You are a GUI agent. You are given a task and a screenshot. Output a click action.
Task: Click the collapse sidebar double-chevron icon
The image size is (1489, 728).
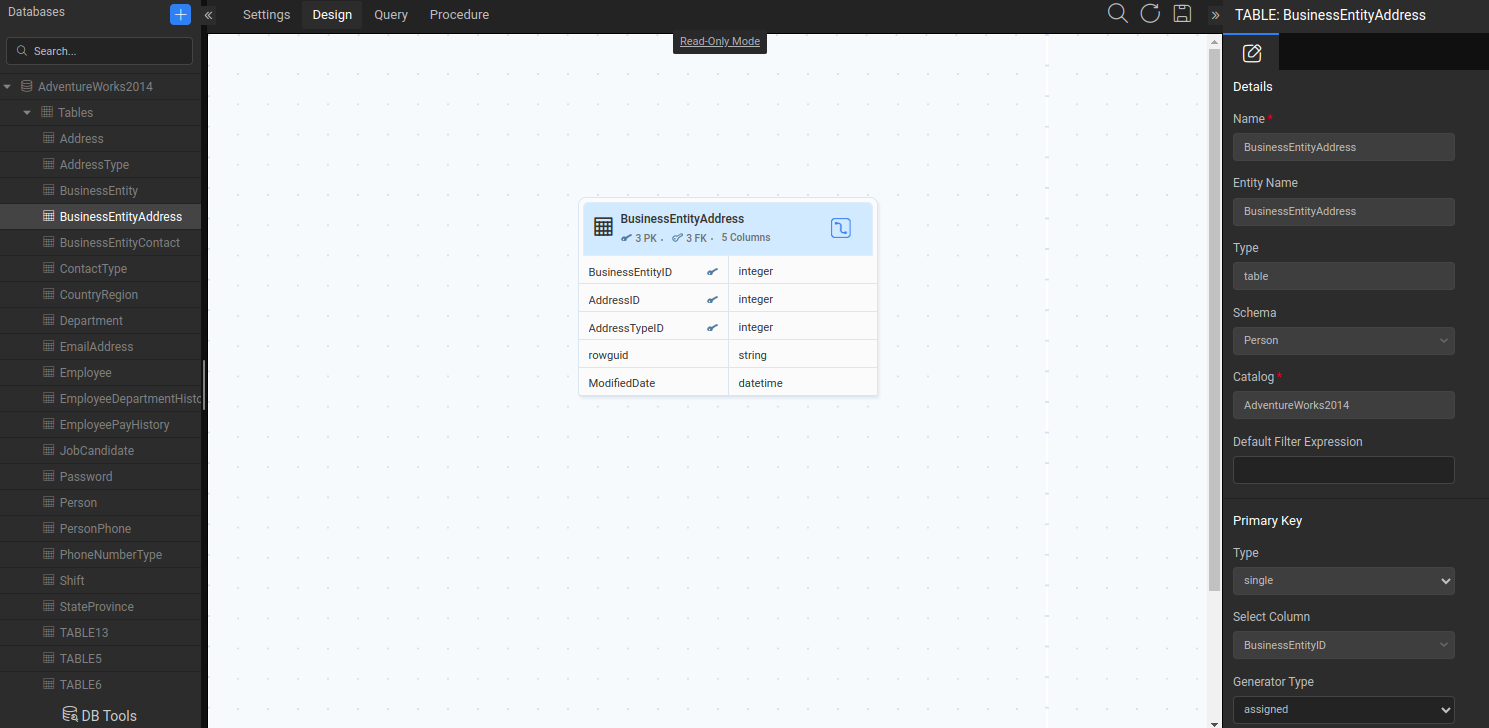click(x=208, y=15)
